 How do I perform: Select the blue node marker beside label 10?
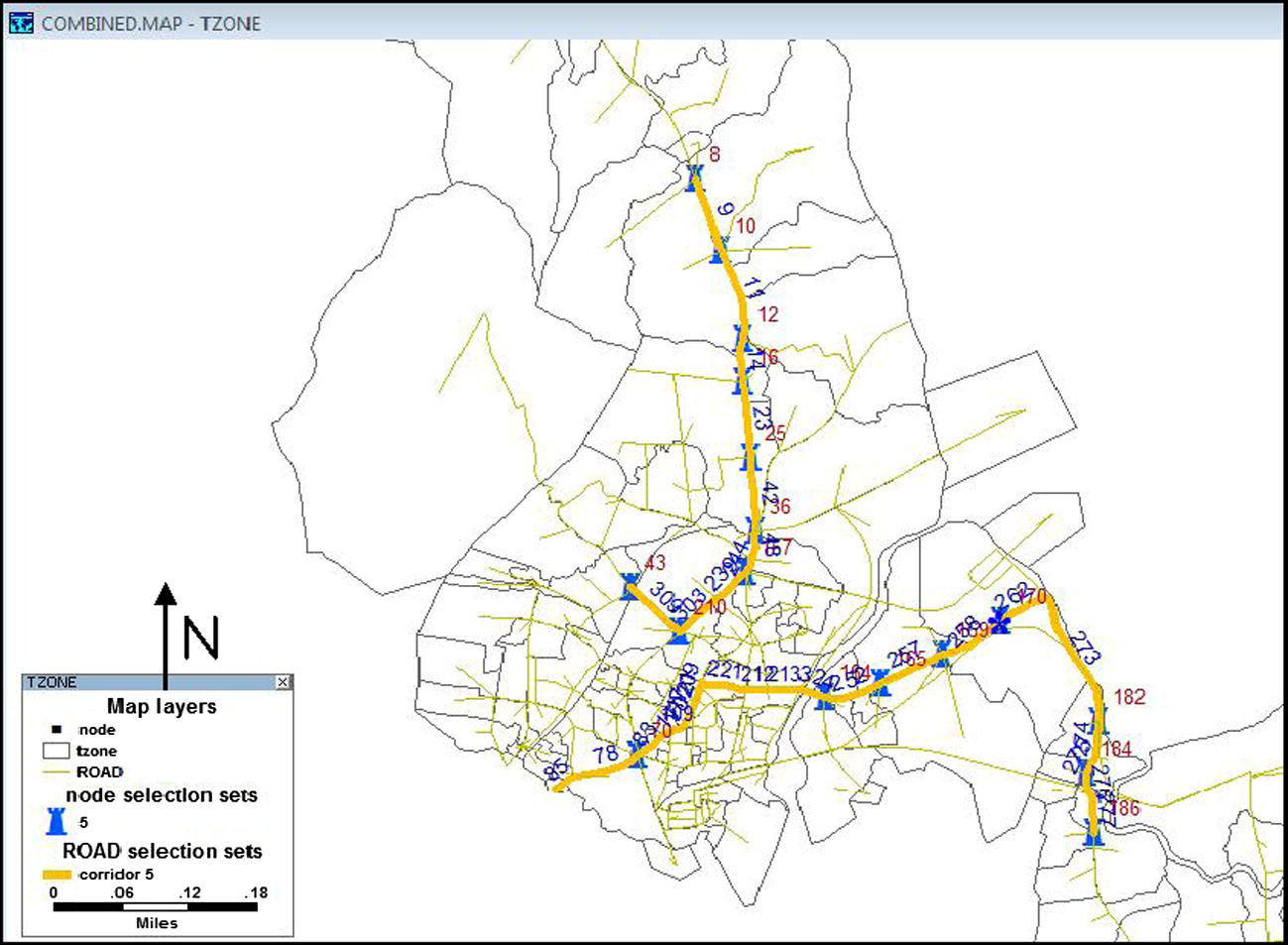pyautogui.click(x=720, y=250)
